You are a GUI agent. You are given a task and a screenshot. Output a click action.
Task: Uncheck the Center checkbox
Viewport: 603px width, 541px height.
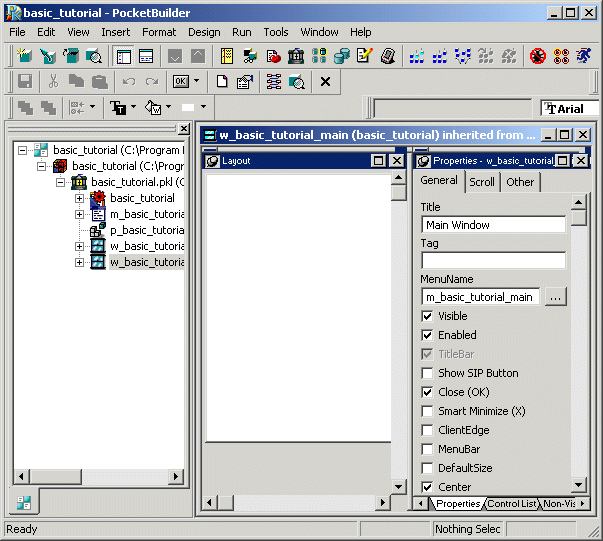pos(427,487)
